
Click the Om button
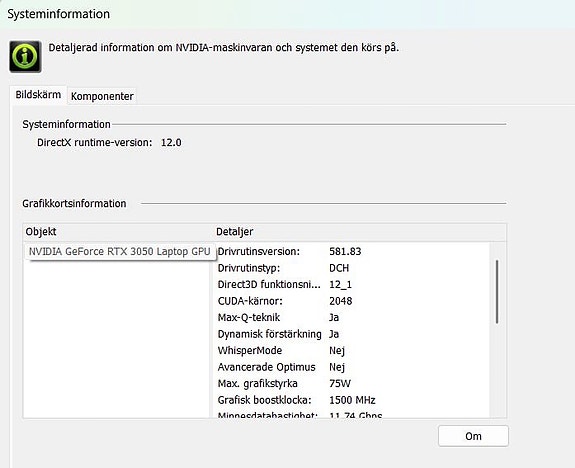[x=473, y=436]
